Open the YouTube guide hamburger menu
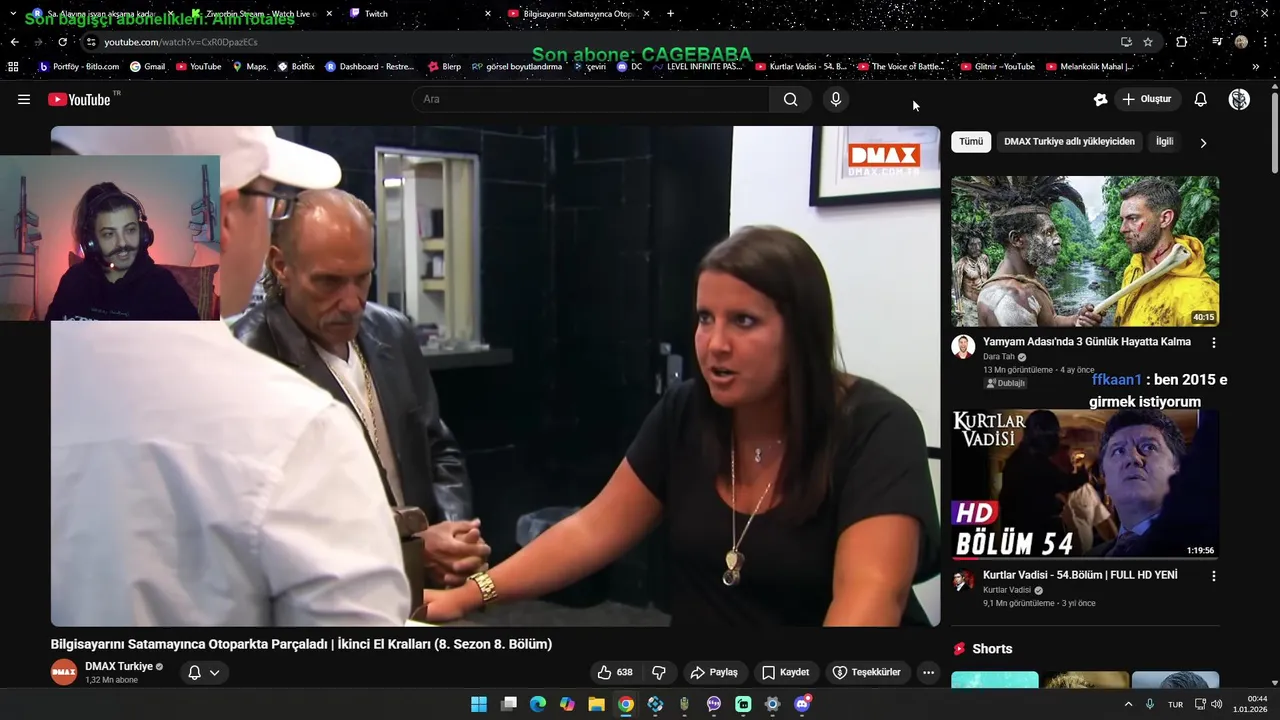Viewport: 1280px width, 720px height. coord(24,99)
